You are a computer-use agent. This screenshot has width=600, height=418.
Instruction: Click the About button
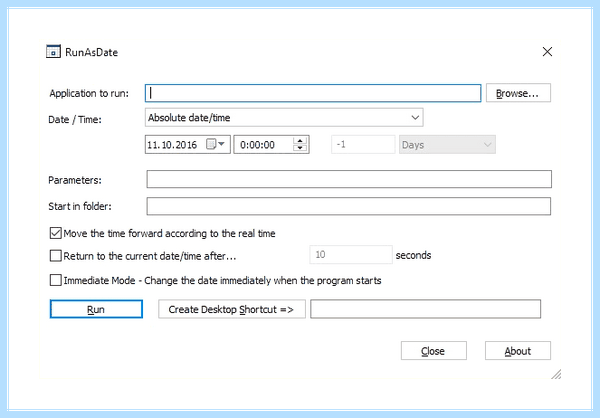[x=518, y=351]
